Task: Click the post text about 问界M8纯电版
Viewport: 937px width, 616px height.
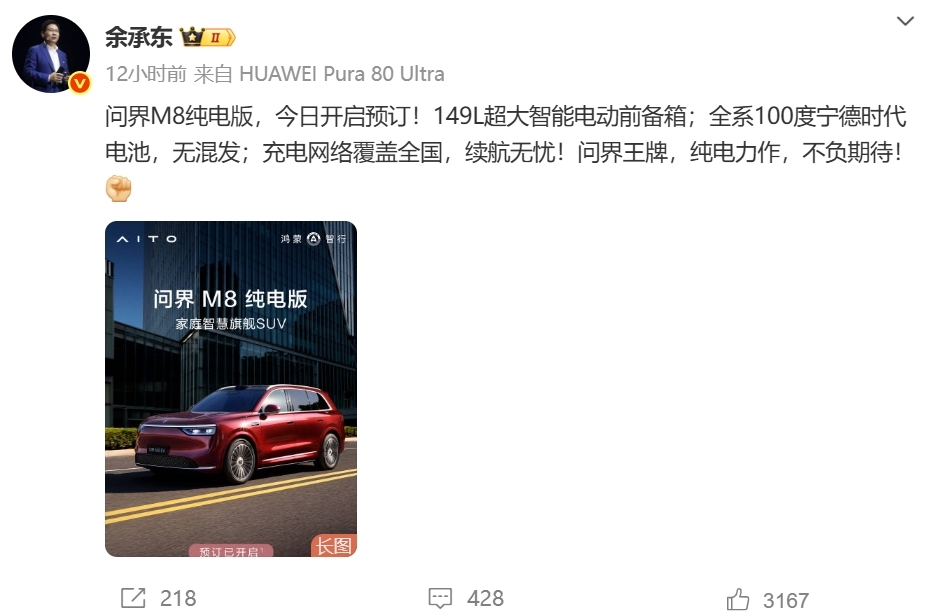Action: click(506, 134)
